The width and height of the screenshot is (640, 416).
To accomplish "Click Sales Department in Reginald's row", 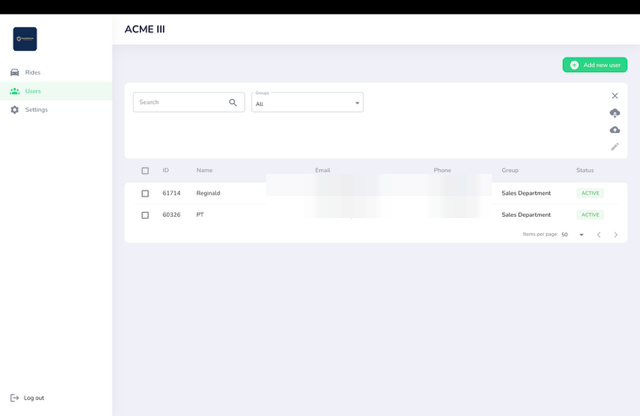I will [526, 193].
